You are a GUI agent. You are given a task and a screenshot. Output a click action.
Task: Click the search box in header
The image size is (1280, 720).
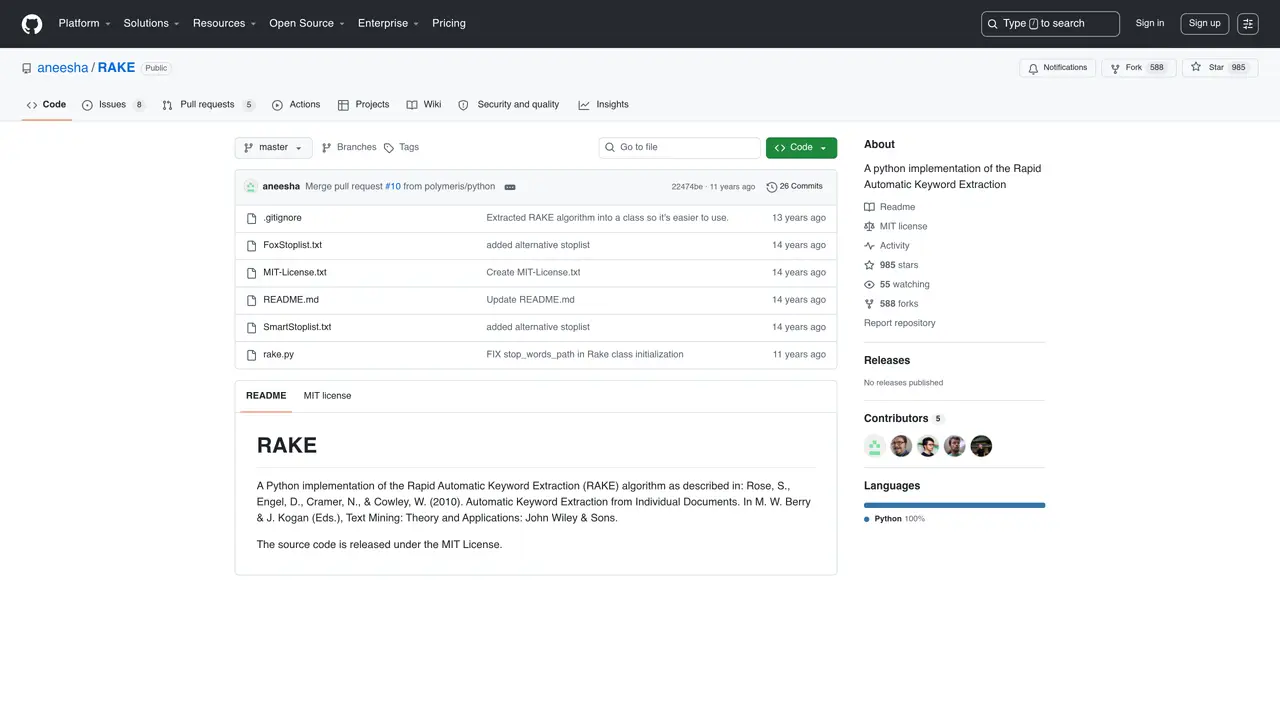pos(1050,24)
